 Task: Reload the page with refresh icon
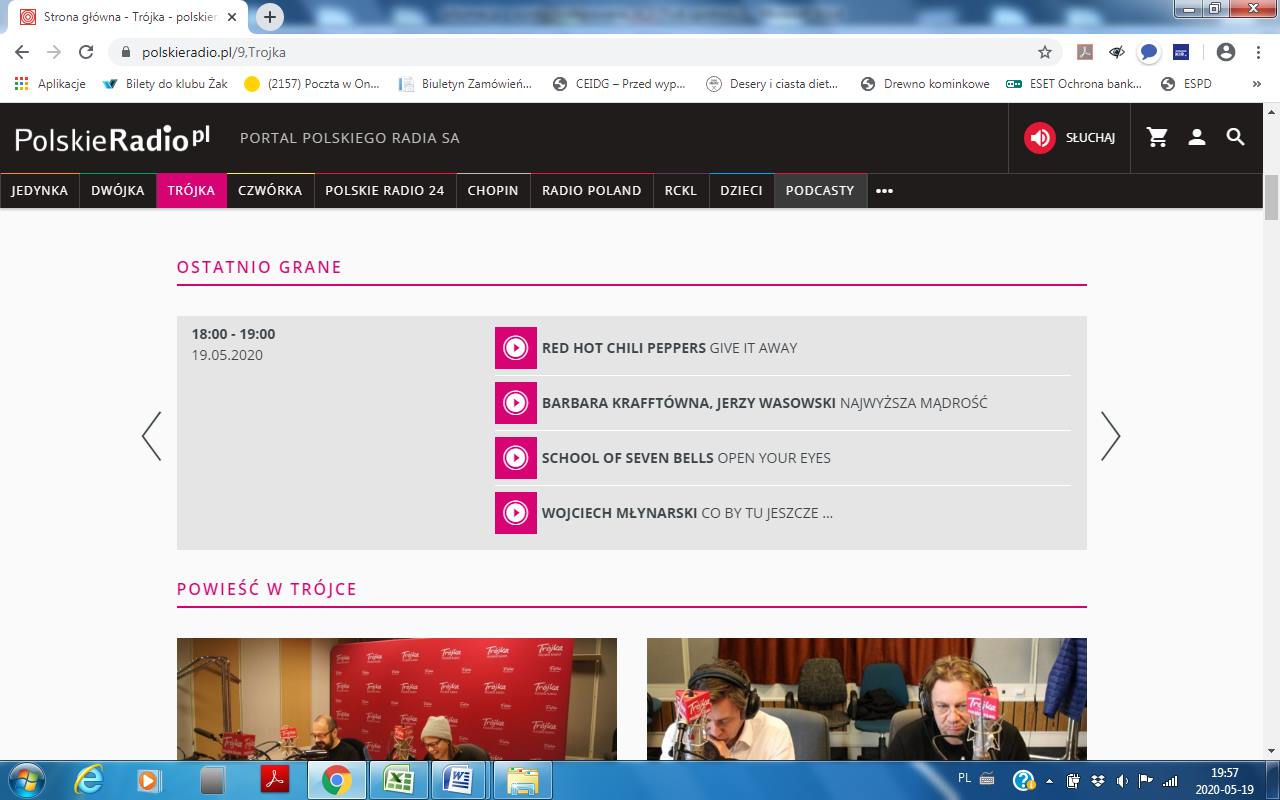click(x=86, y=52)
